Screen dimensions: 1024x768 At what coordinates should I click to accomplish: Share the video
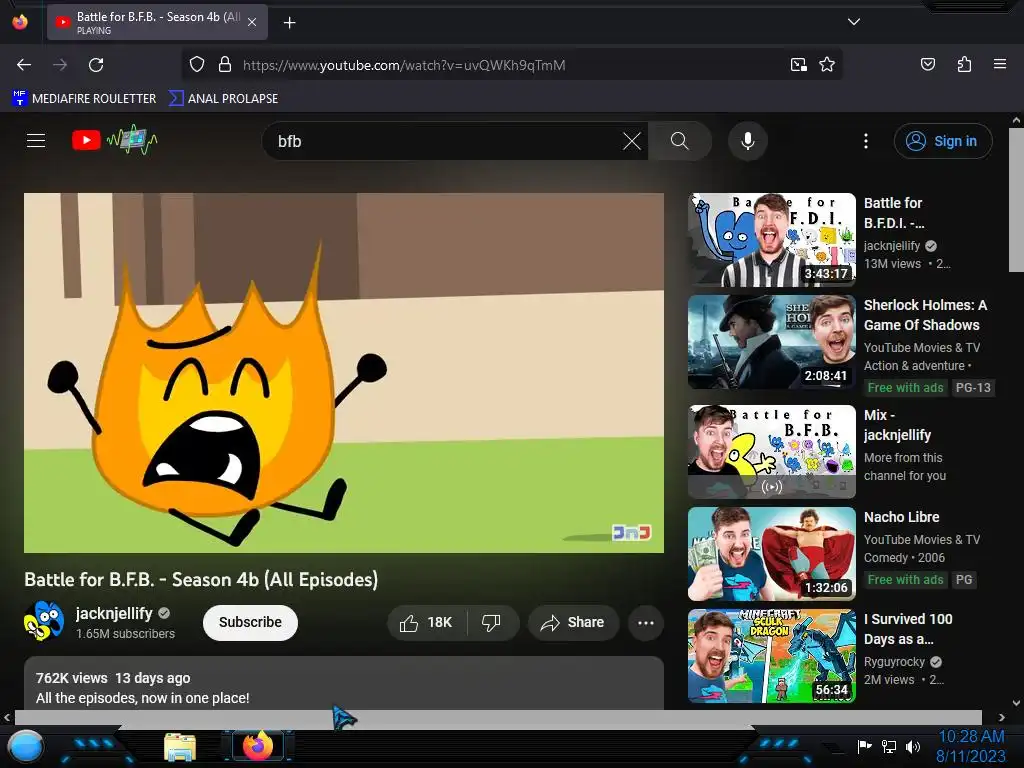(573, 623)
